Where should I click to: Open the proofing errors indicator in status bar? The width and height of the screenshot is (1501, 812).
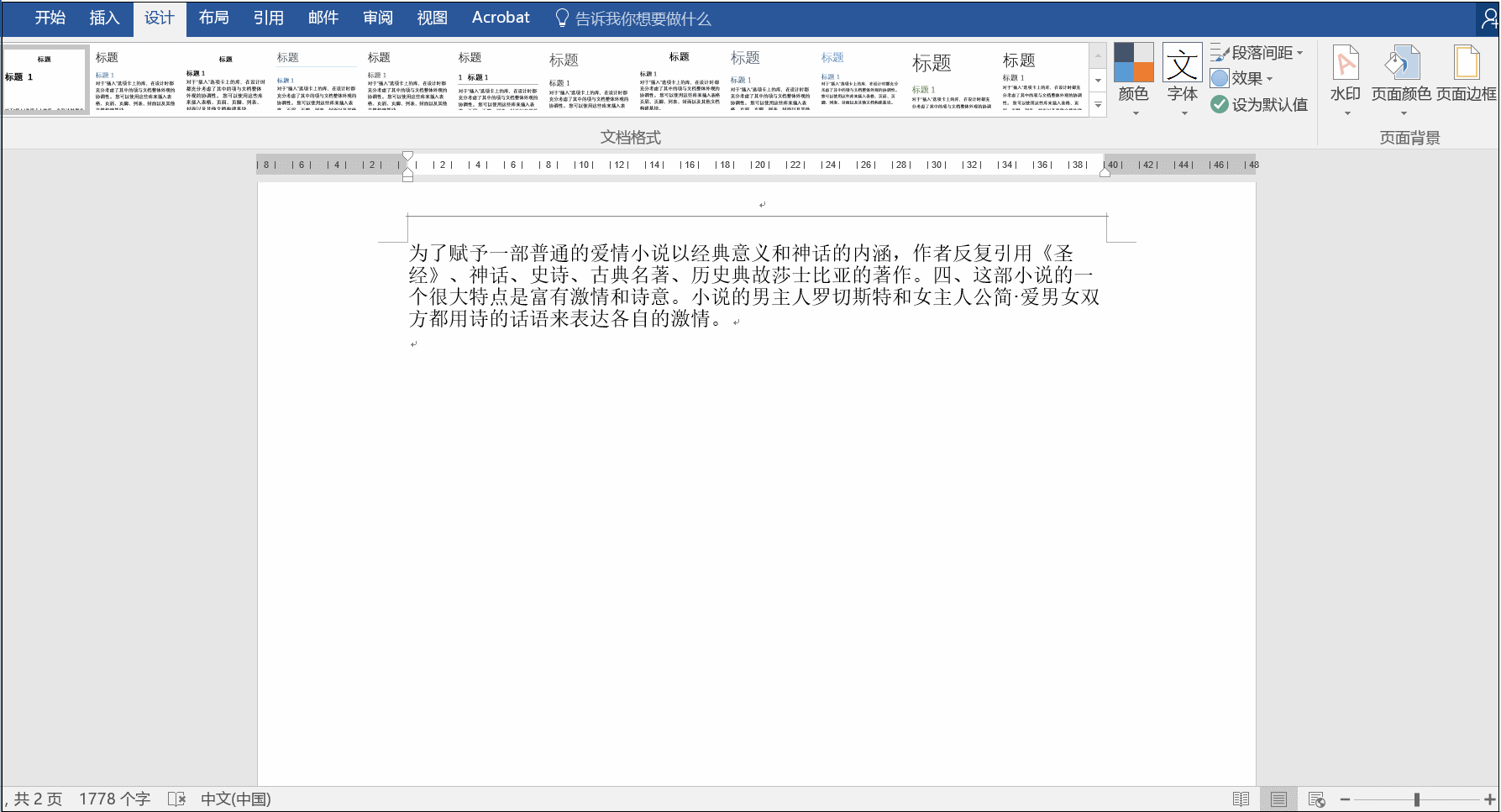click(176, 799)
